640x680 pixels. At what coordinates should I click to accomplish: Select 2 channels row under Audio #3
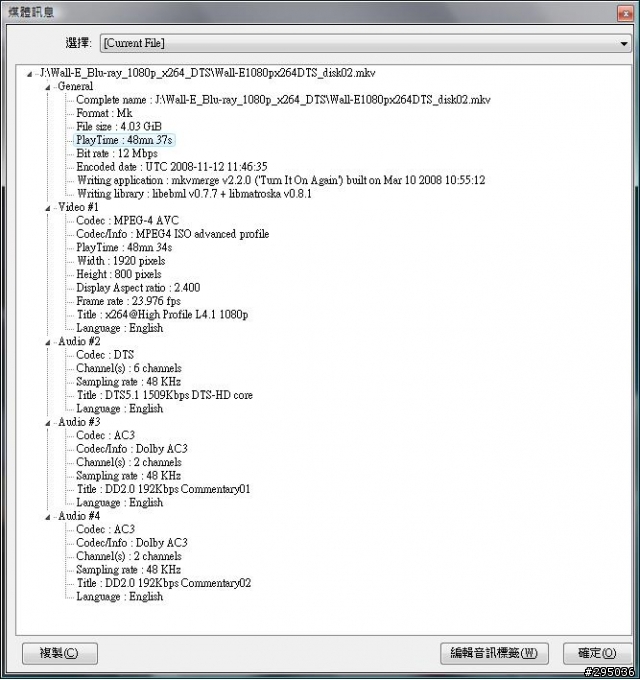point(129,463)
